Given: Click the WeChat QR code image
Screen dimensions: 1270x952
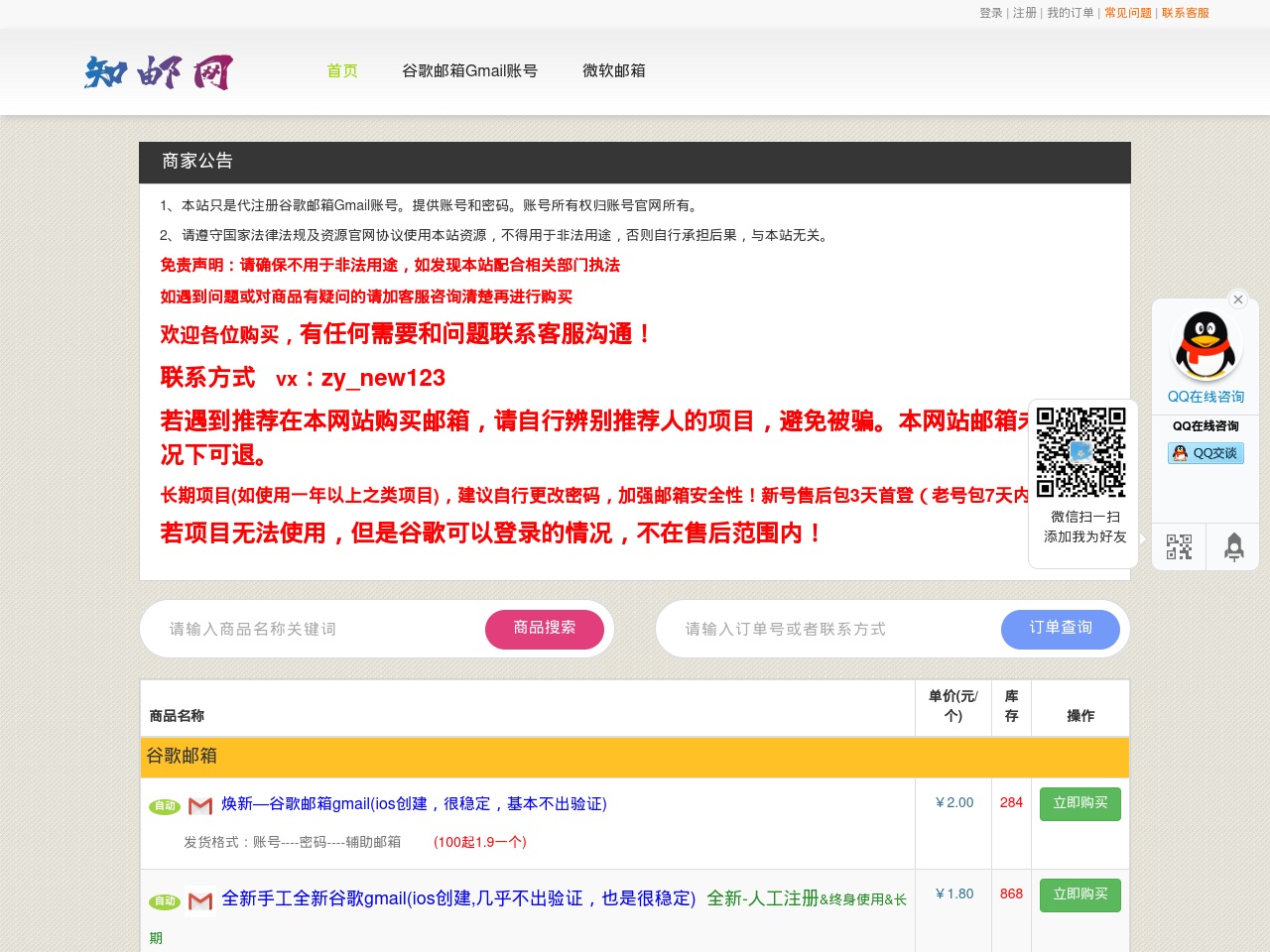Looking at the screenshot, I should 1081,452.
